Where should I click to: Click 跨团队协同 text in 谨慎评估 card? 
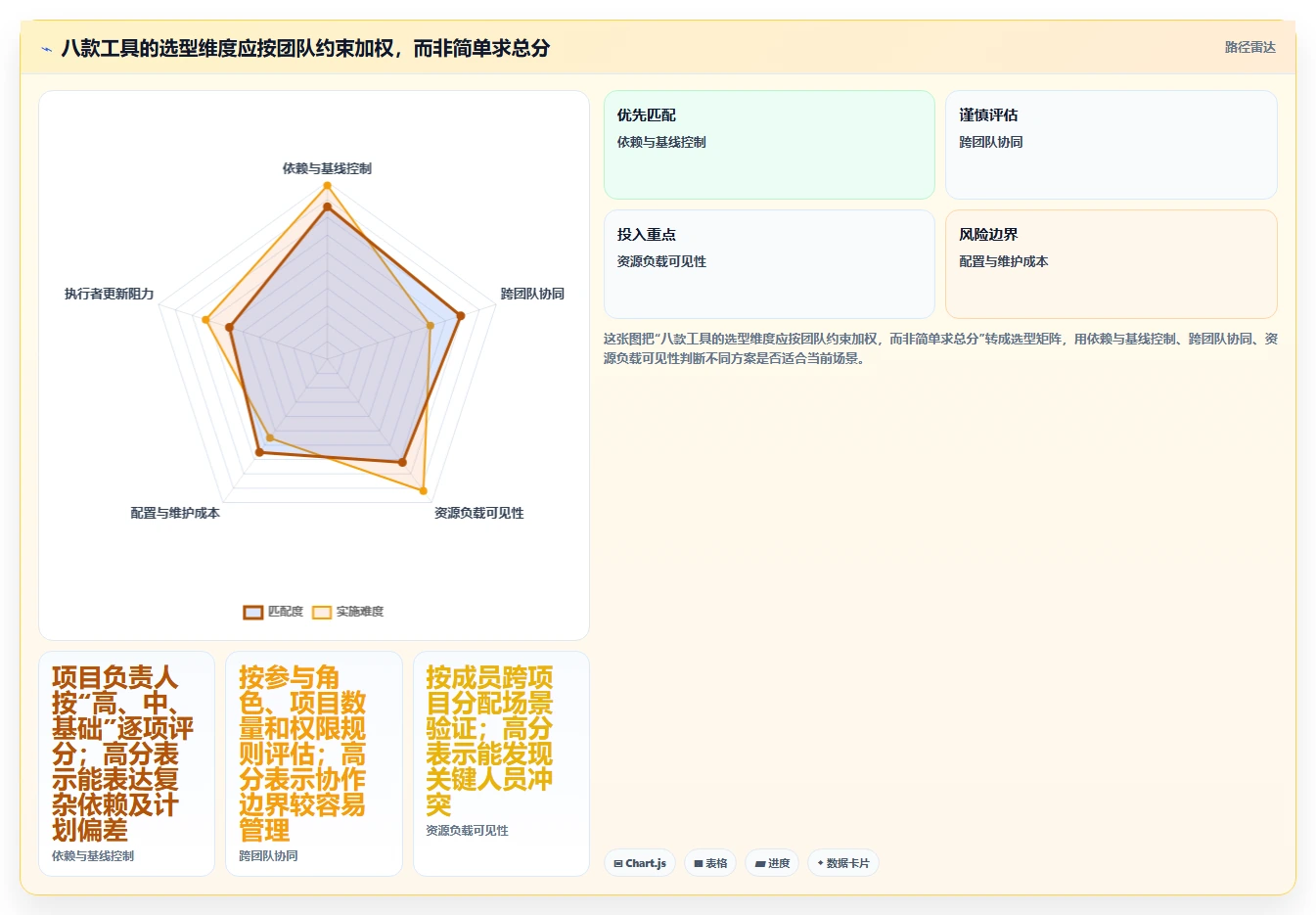point(991,142)
